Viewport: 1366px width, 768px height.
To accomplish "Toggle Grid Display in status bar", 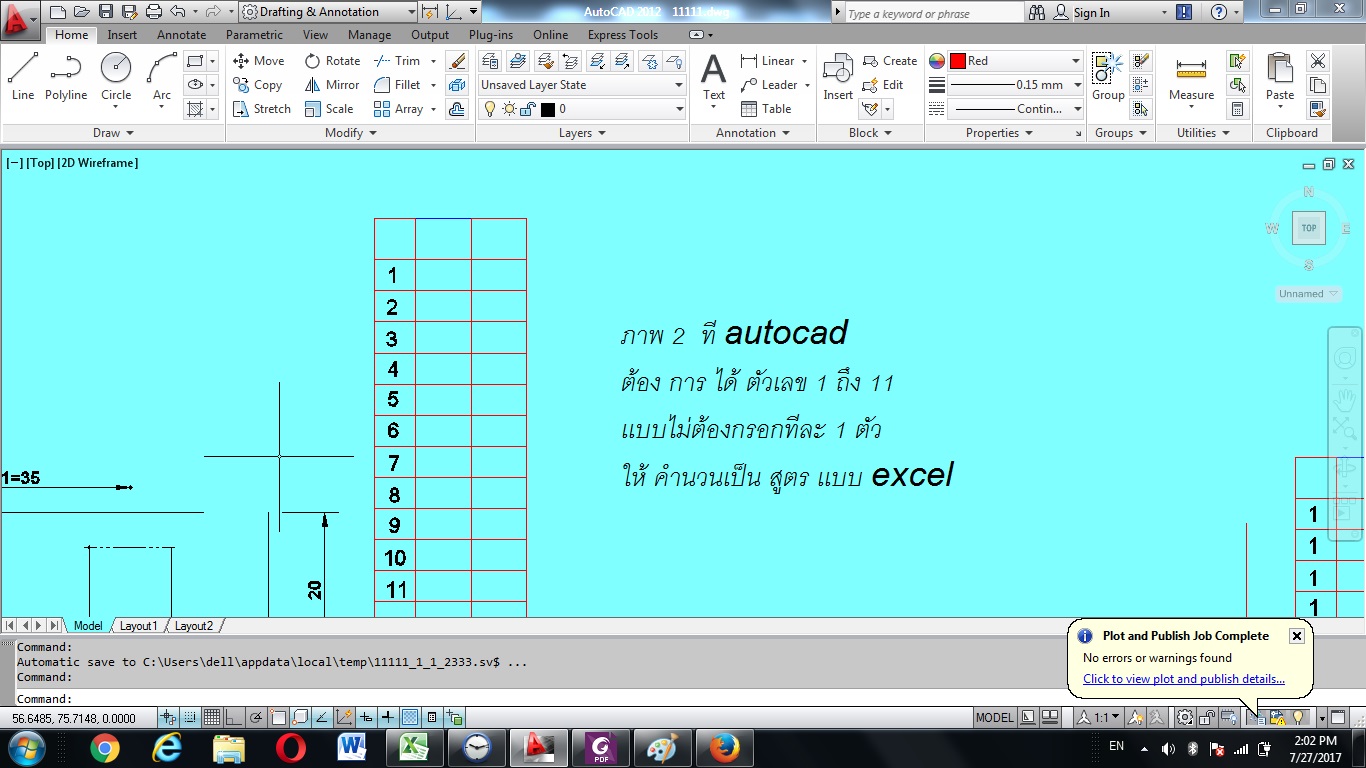I will coord(212,717).
